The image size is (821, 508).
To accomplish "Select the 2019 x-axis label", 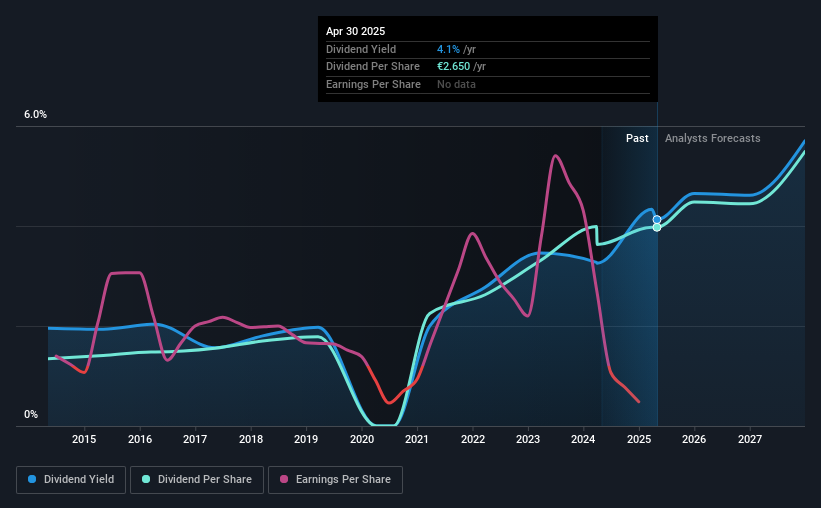I will [306, 439].
